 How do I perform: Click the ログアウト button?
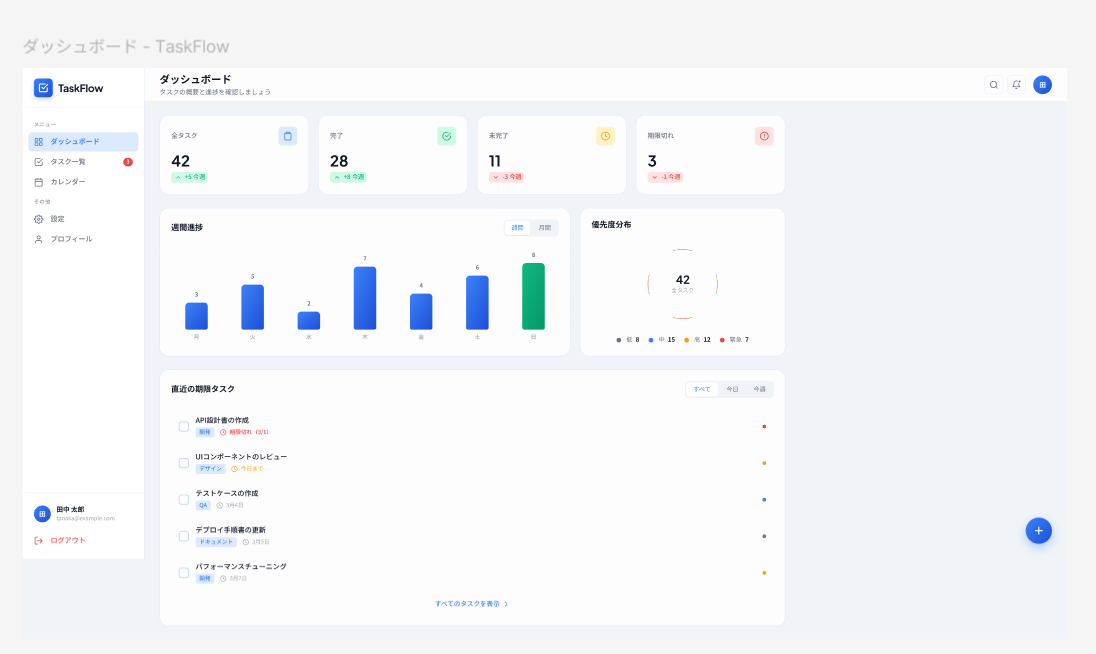point(61,540)
